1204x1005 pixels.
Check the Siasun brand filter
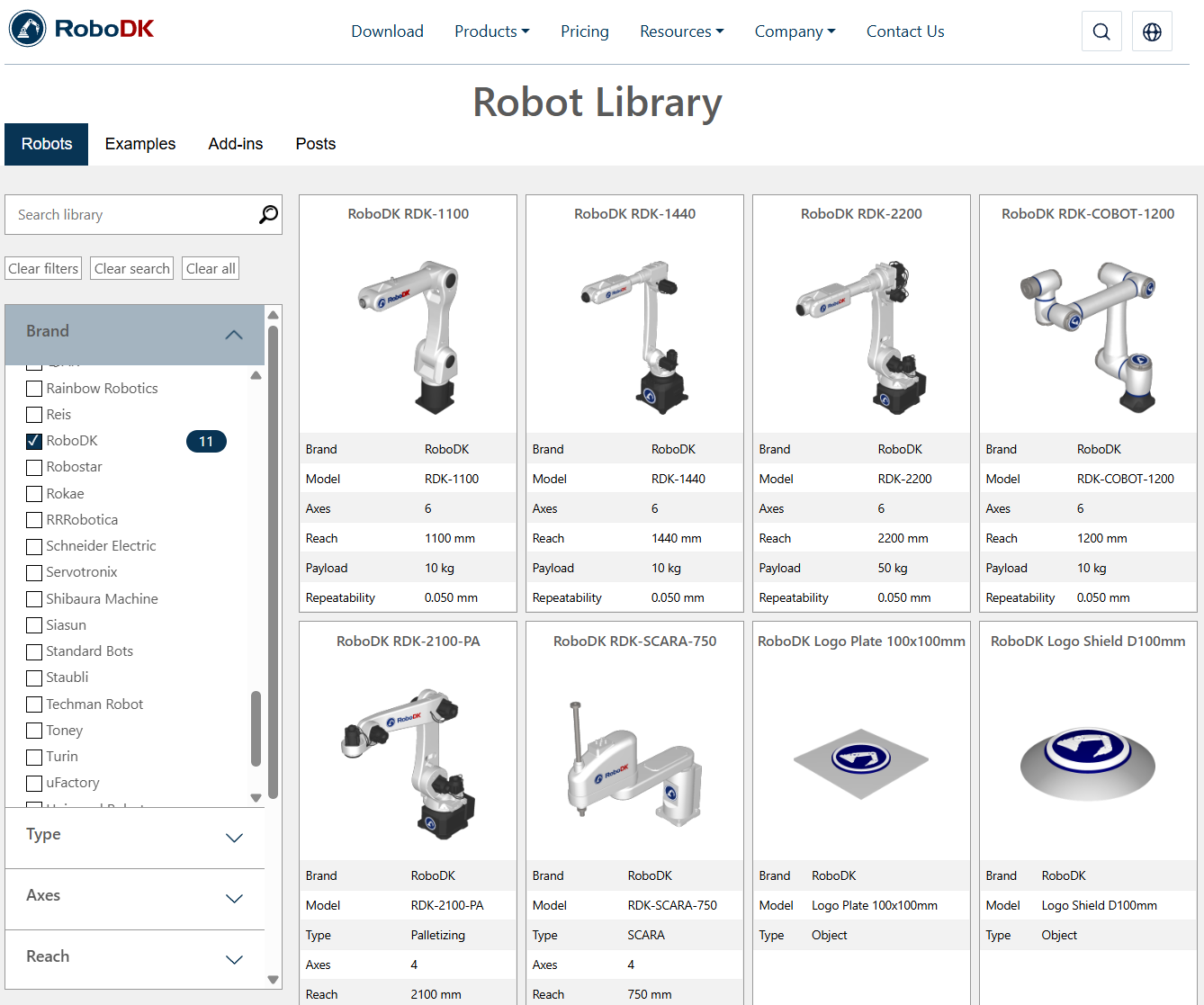pos(34,625)
